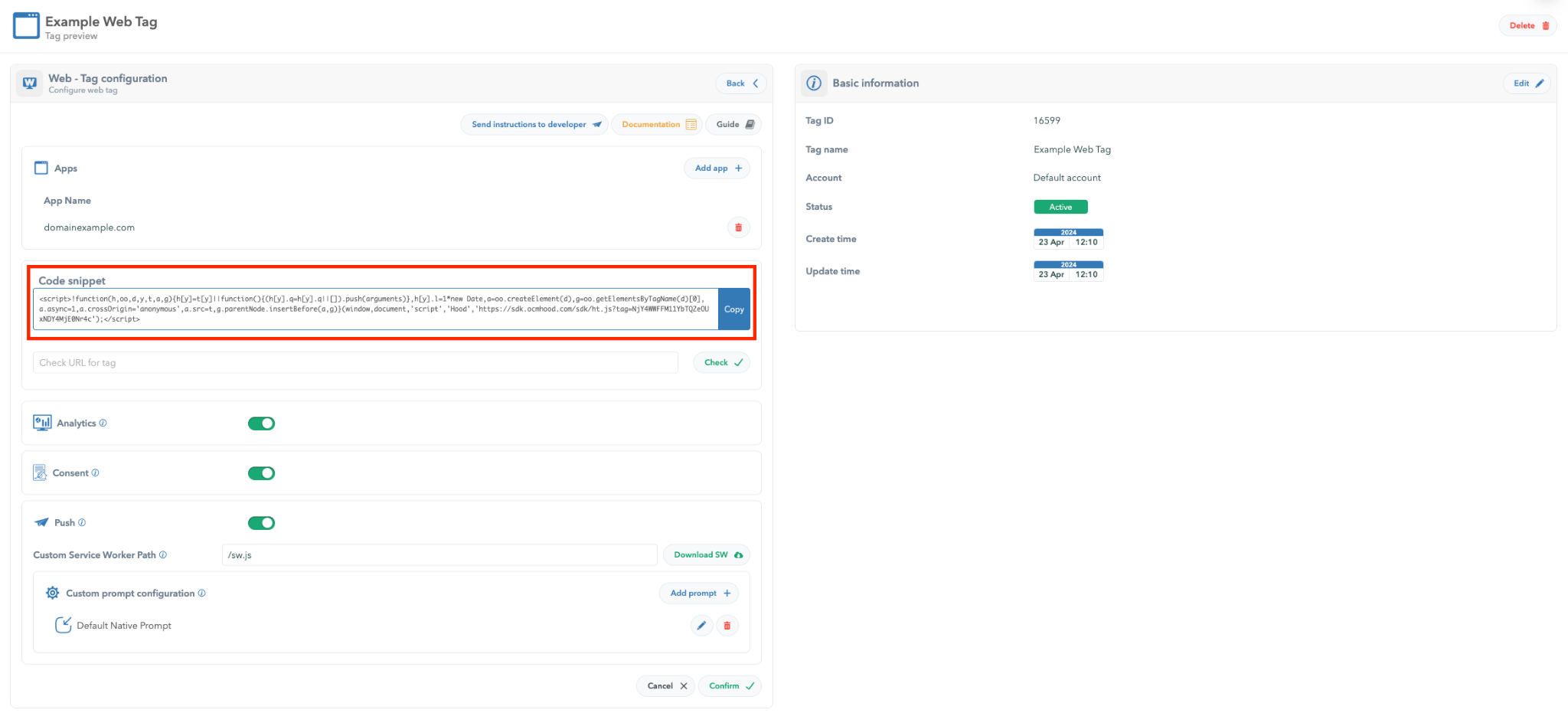This screenshot has height=716, width=1568.
Task: Click the domainexample.com app name
Action: (89, 227)
